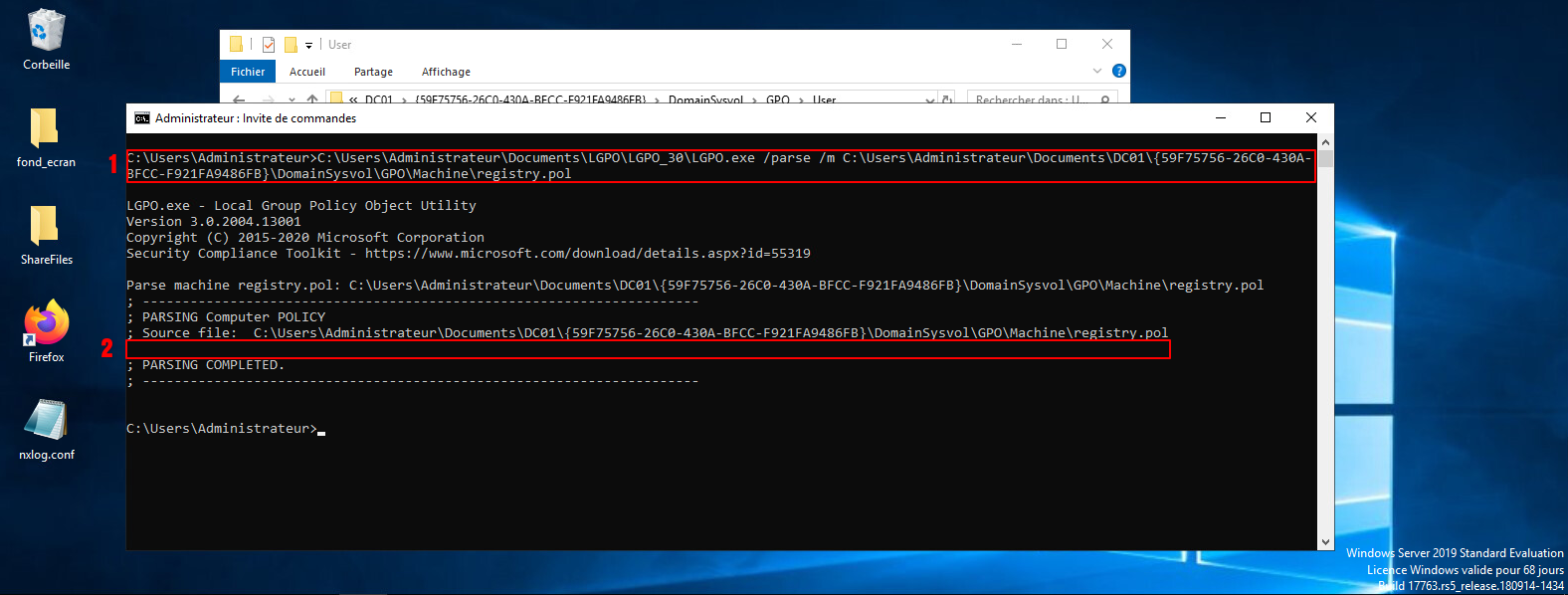
Task: Open the Customize Quick Access Toolbar dropdown
Action: coord(308,45)
